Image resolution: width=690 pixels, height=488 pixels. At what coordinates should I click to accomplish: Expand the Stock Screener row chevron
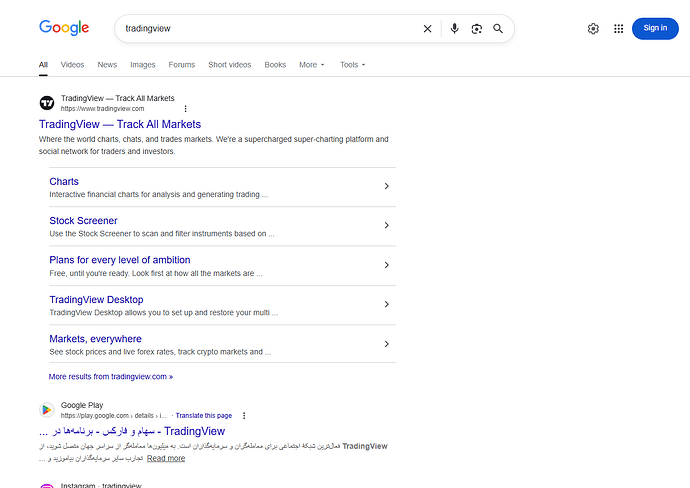[x=386, y=225]
